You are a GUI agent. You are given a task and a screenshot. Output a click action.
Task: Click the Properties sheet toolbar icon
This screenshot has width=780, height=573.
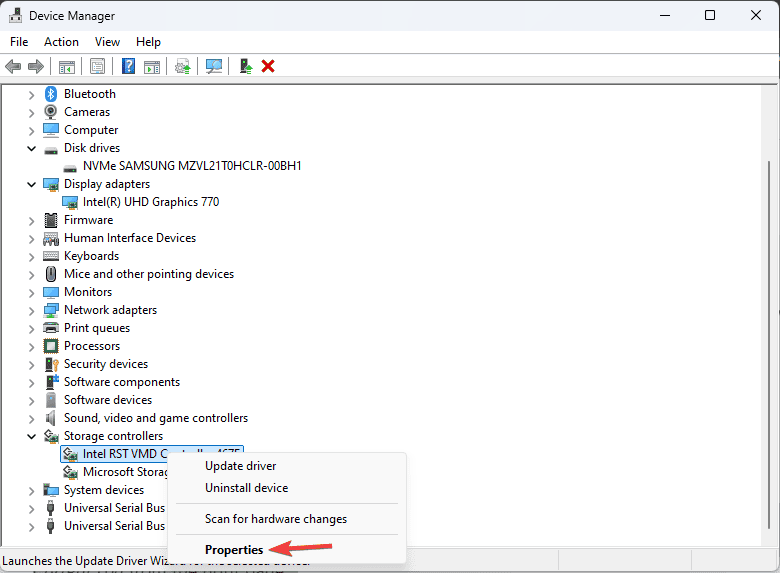(98, 66)
